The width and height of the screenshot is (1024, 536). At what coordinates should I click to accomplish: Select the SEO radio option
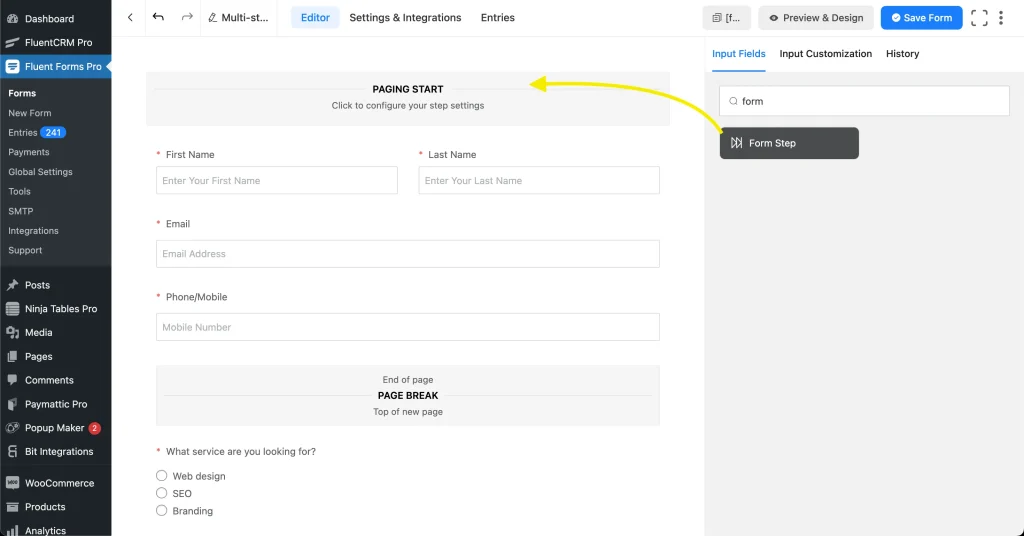pyautogui.click(x=161, y=493)
